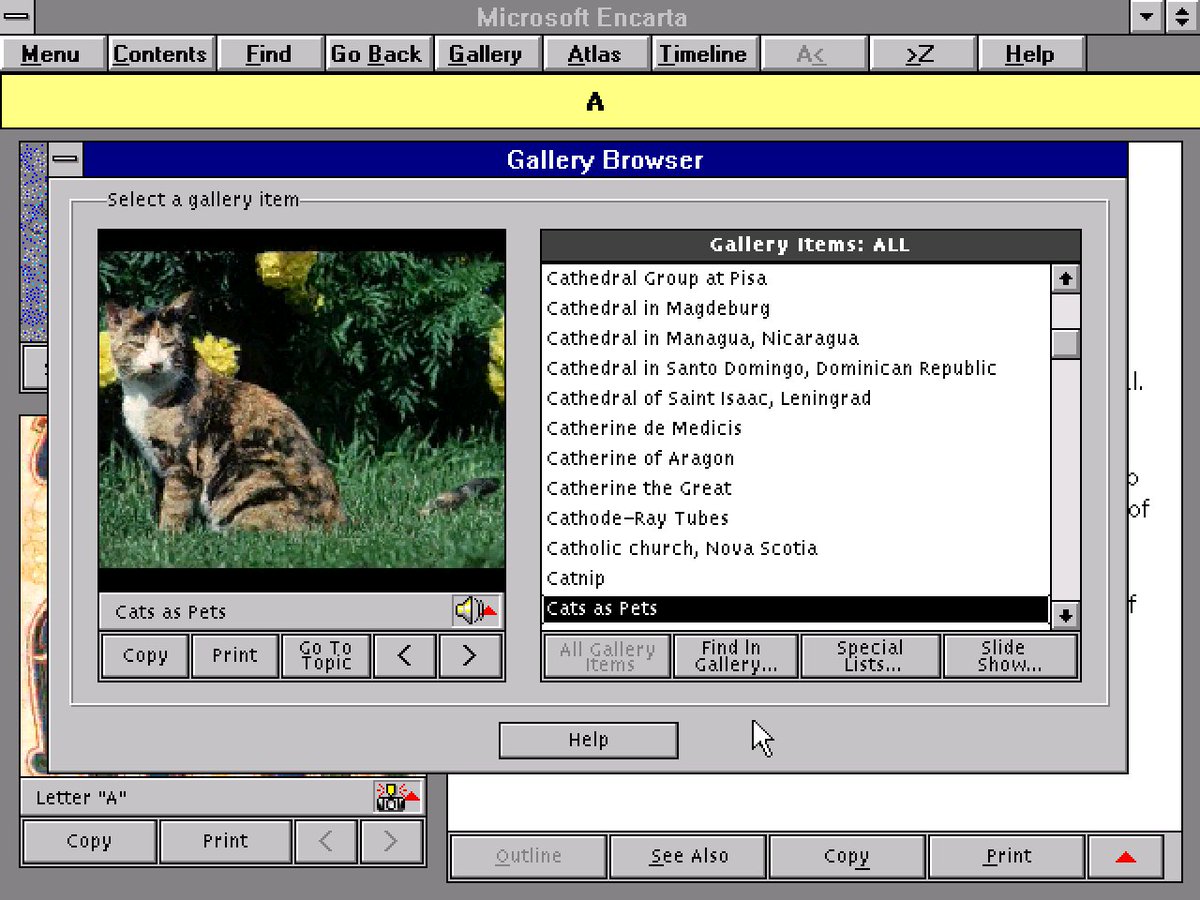Play the Cats as Pets audio speaker icon
Viewport: 1200px width, 900px height.
476,610
